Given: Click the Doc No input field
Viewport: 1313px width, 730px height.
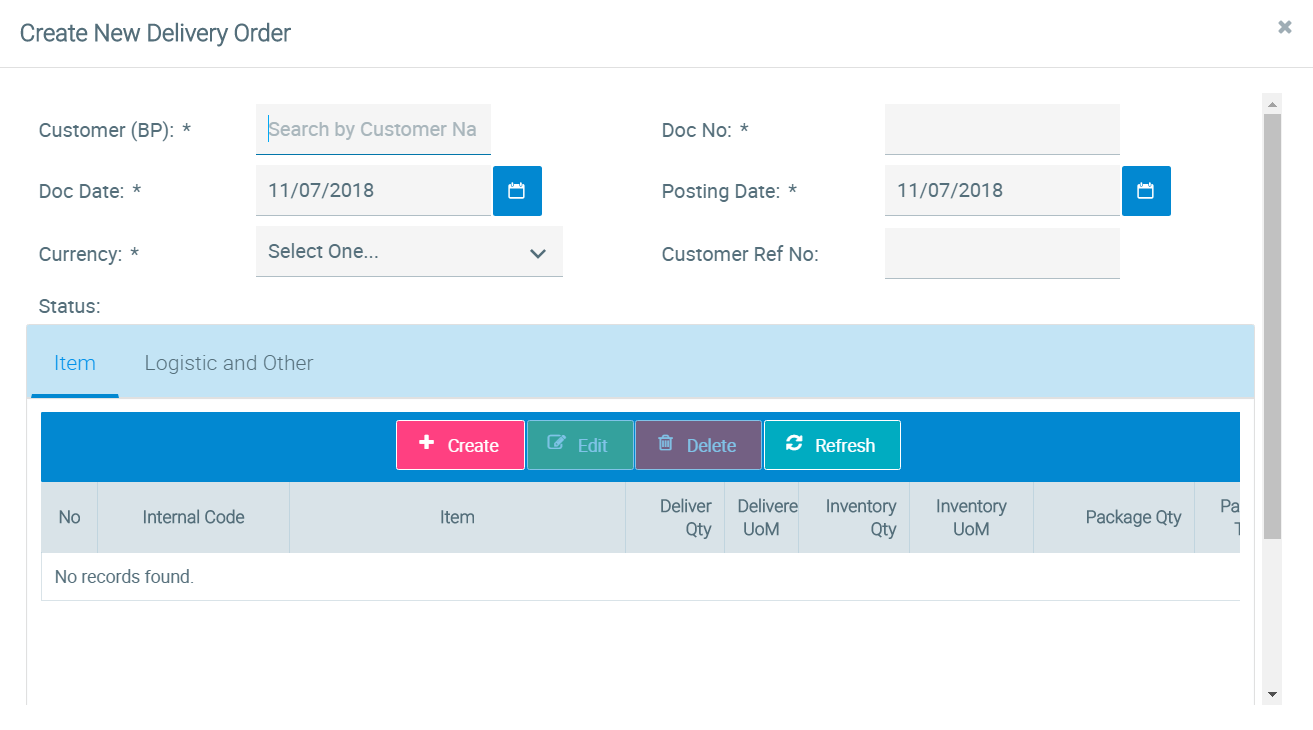Looking at the screenshot, I should click(x=1001, y=130).
